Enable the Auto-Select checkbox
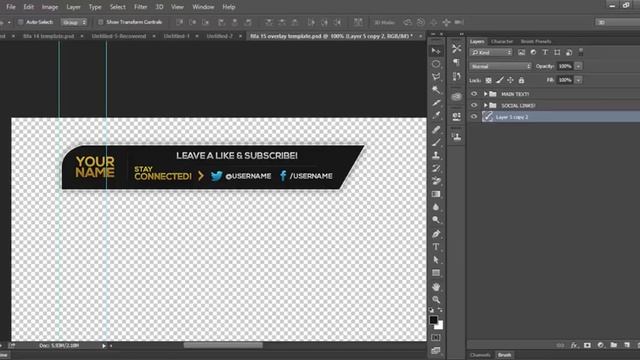 click(20, 22)
